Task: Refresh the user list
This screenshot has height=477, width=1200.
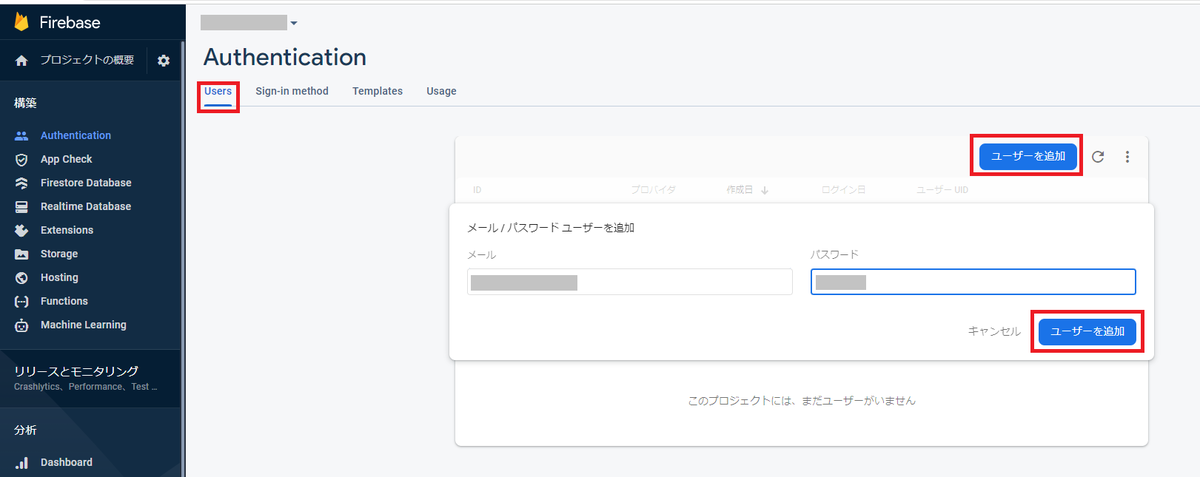Action: pyautogui.click(x=1098, y=157)
